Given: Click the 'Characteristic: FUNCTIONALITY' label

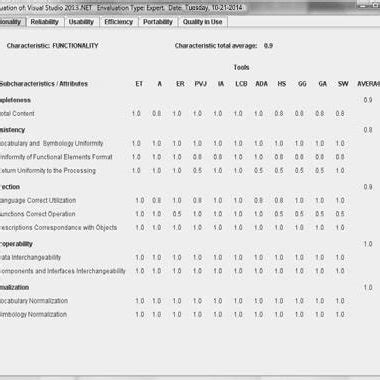Looking at the screenshot, I should pos(52,46).
